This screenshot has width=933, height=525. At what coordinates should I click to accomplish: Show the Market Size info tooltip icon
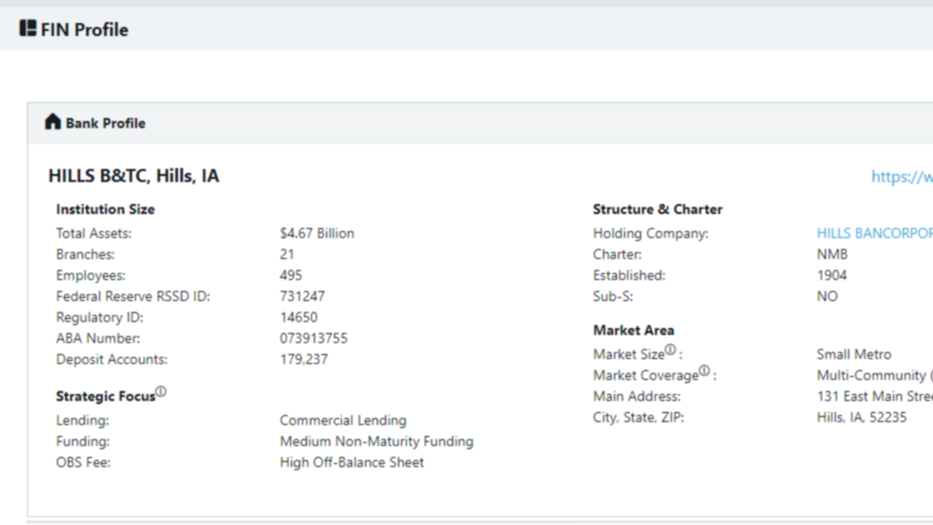tap(671, 350)
